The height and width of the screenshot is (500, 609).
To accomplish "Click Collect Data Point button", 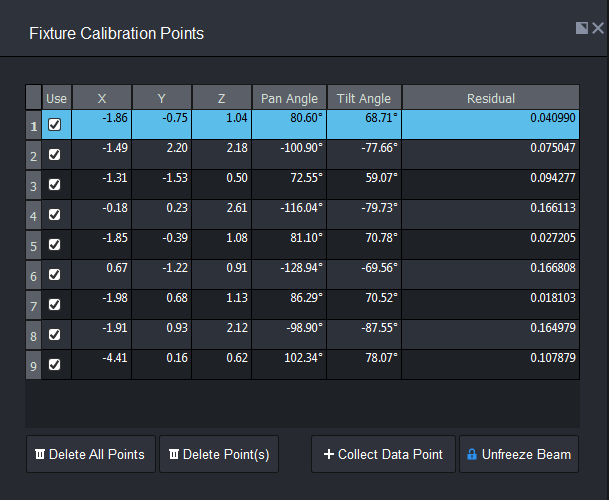I will click(383, 454).
